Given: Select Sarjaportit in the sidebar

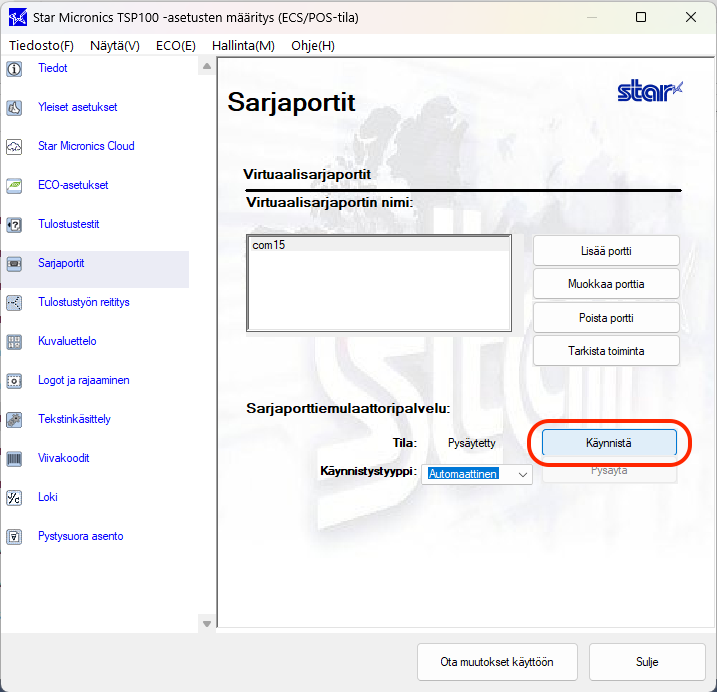Looking at the screenshot, I should click(61, 263).
